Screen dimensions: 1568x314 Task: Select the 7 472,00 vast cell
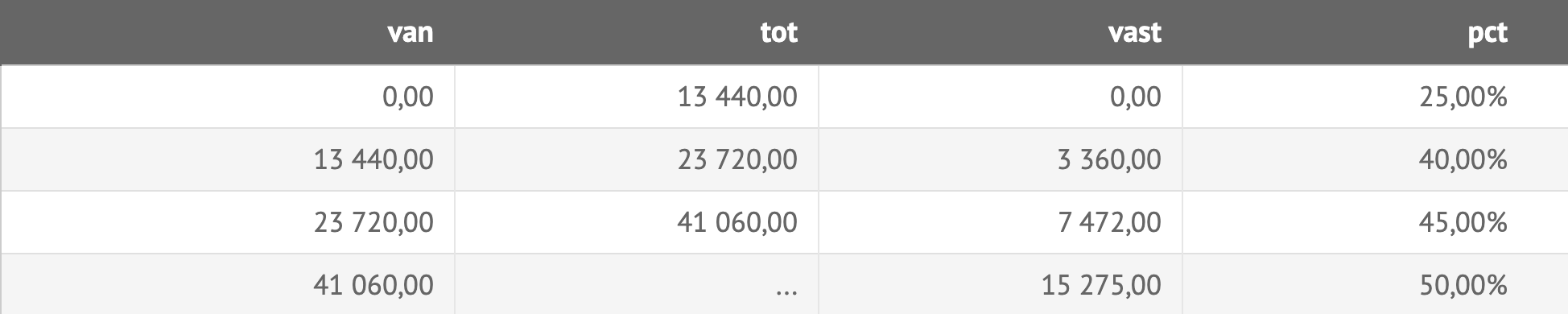(1001, 222)
